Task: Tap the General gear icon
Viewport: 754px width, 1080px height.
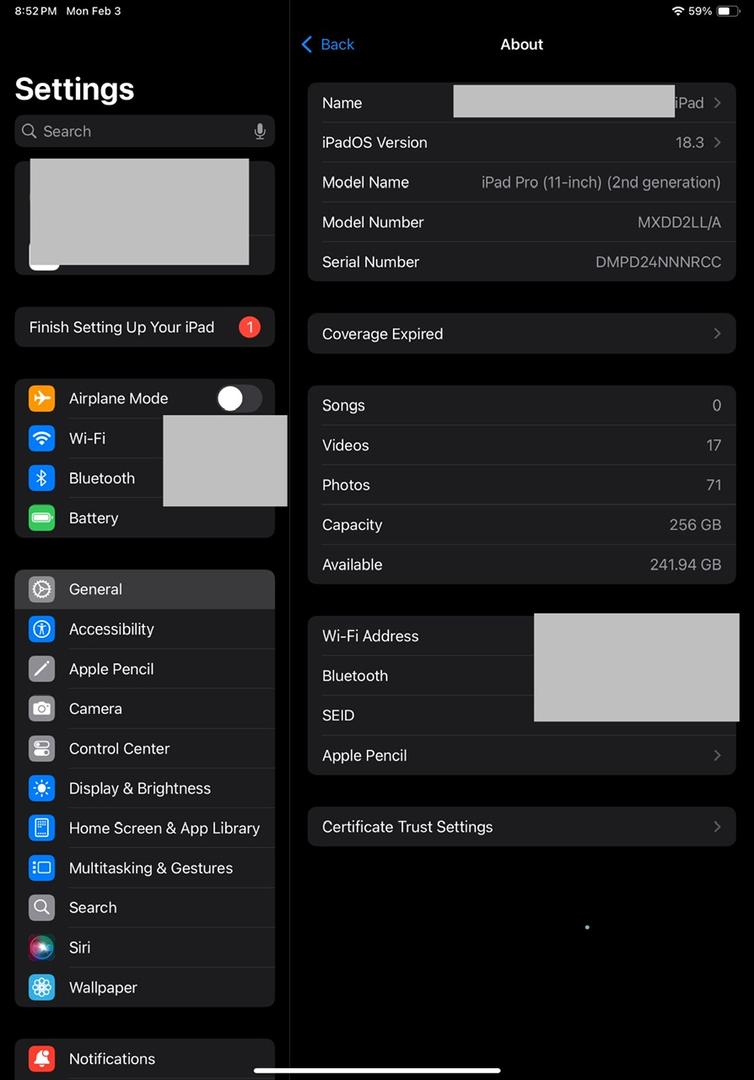Action: (x=42, y=589)
